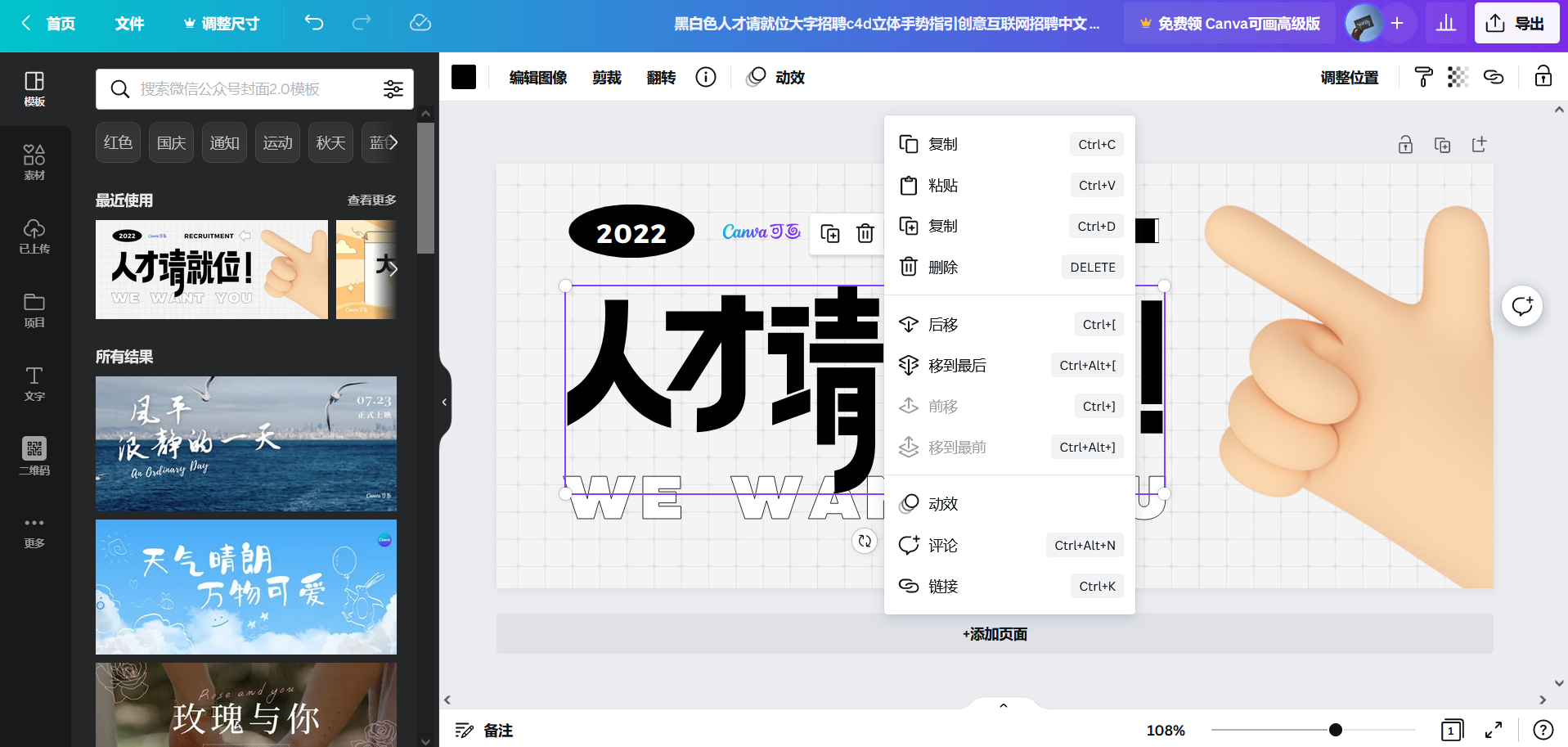Adjust the zoom slider handle
This screenshot has width=1568, height=747.
pos(1336,730)
